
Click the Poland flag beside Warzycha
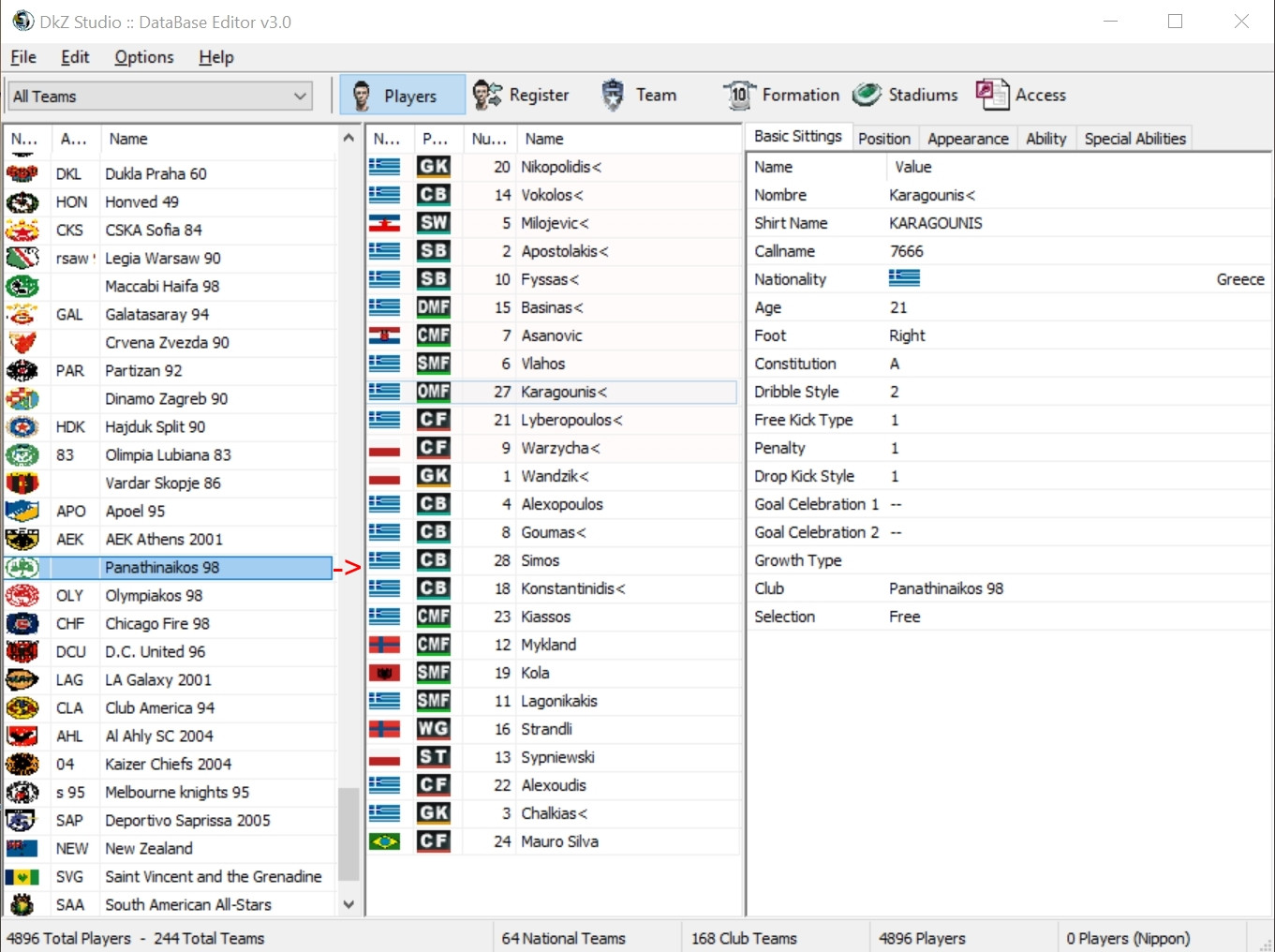(385, 448)
